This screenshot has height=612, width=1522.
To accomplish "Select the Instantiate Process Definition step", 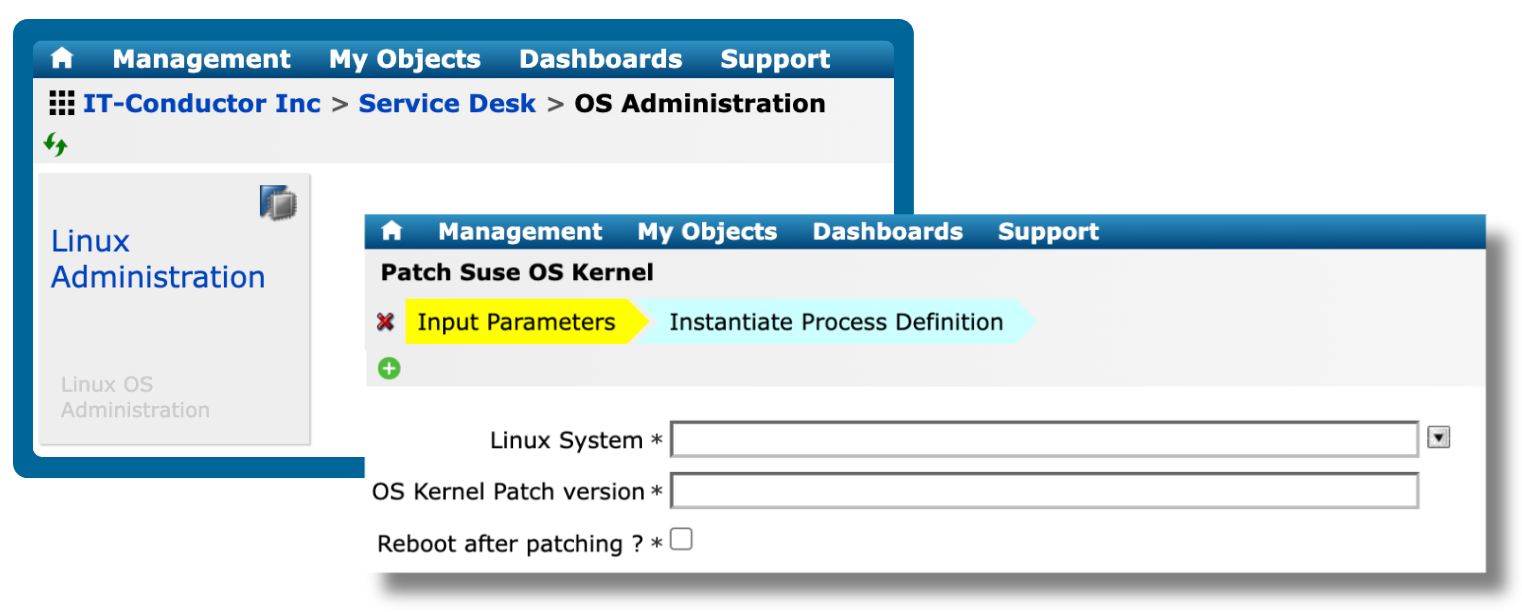I will (x=835, y=322).
